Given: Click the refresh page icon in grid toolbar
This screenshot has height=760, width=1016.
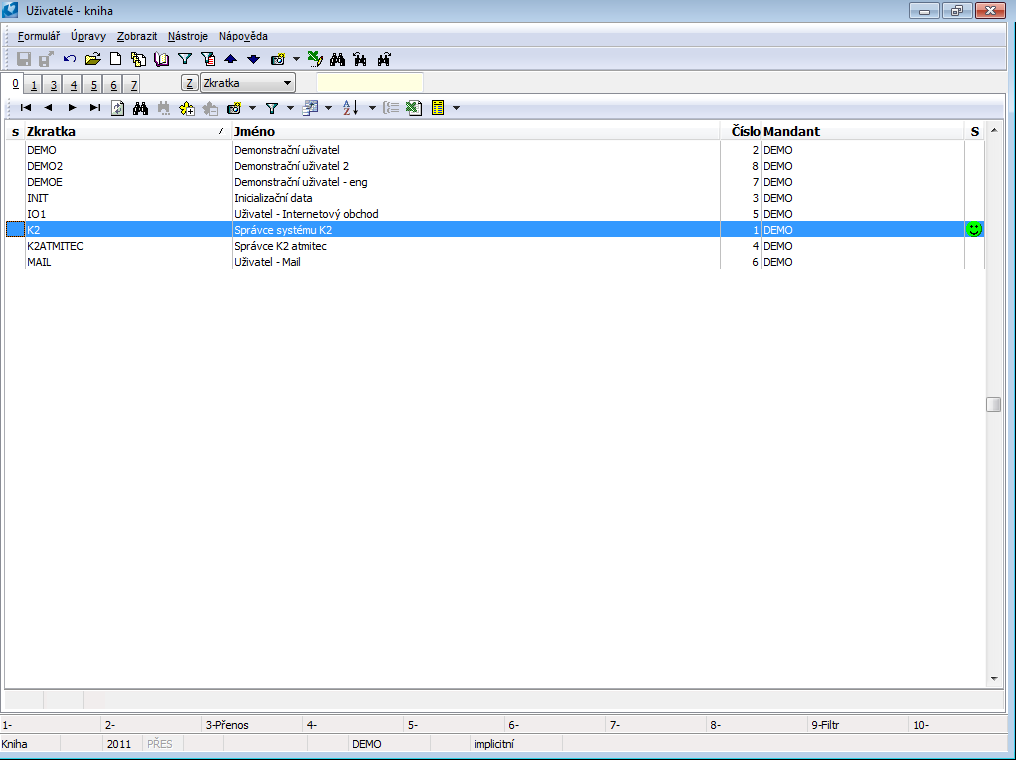Looking at the screenshot, I should click(x=117, y=108).
